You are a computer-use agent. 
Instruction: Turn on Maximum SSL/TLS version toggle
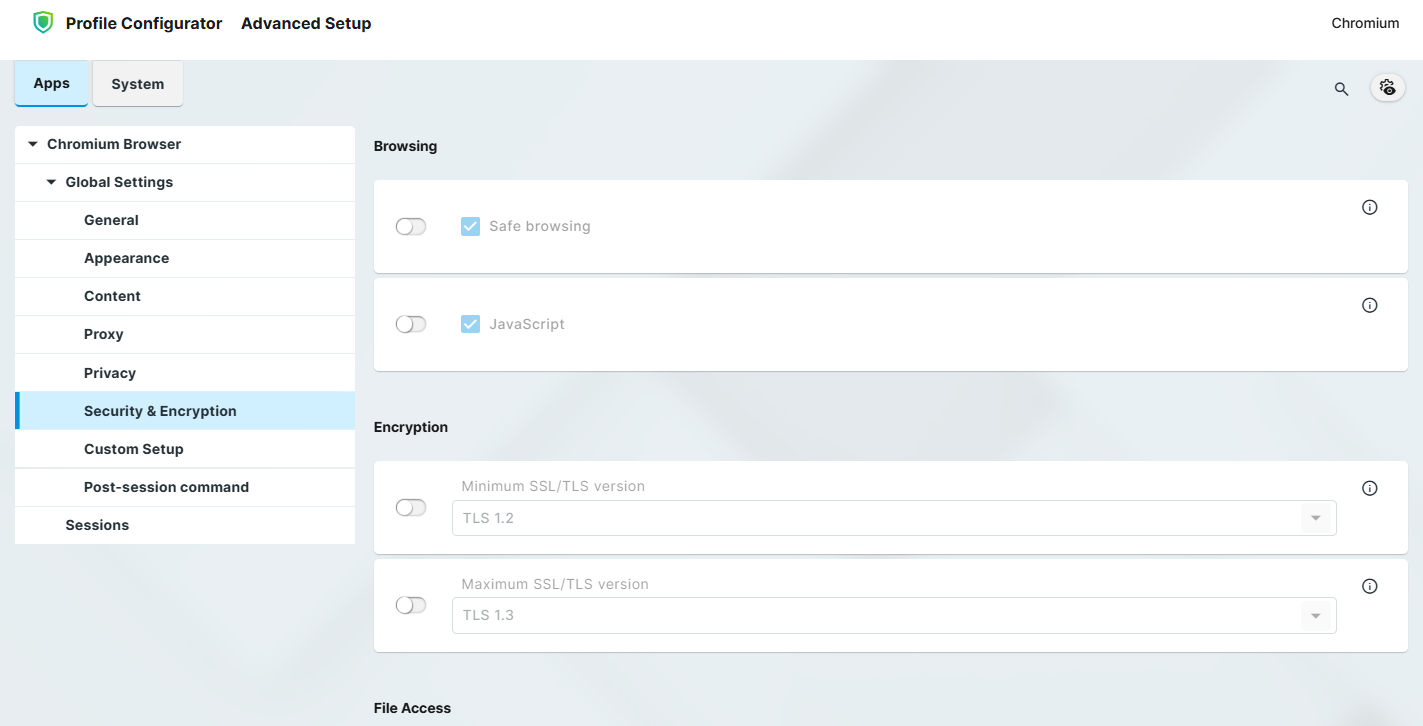tap(411, 606)
